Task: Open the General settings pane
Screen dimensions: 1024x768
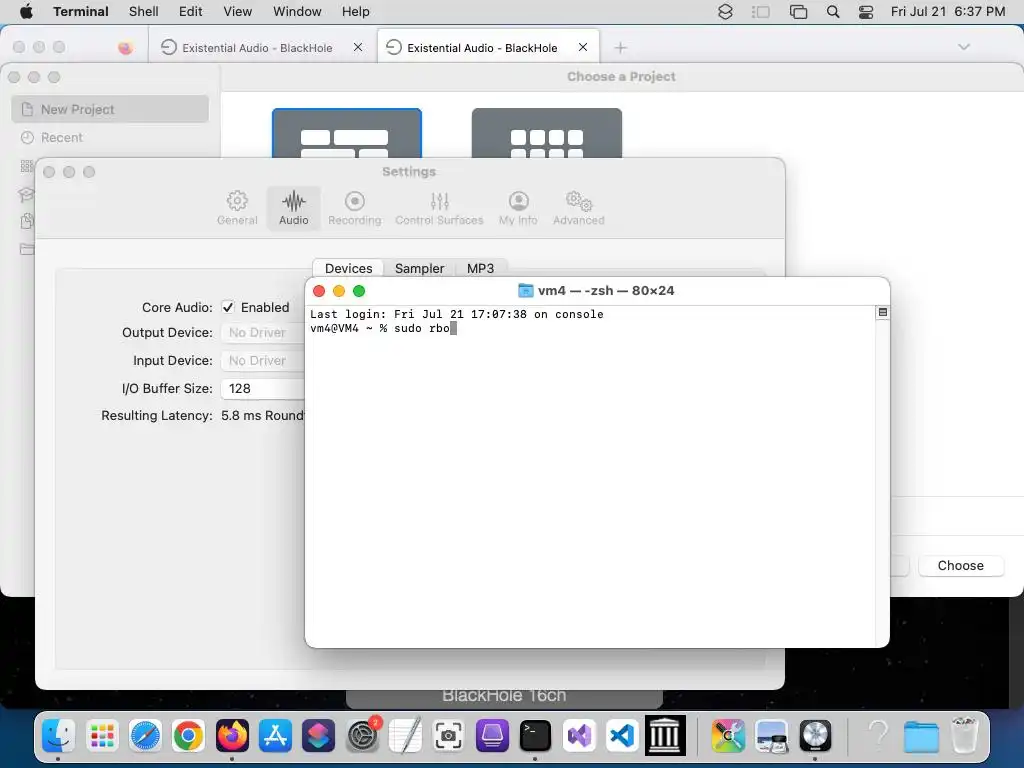Action: click(x=237, y=208)
